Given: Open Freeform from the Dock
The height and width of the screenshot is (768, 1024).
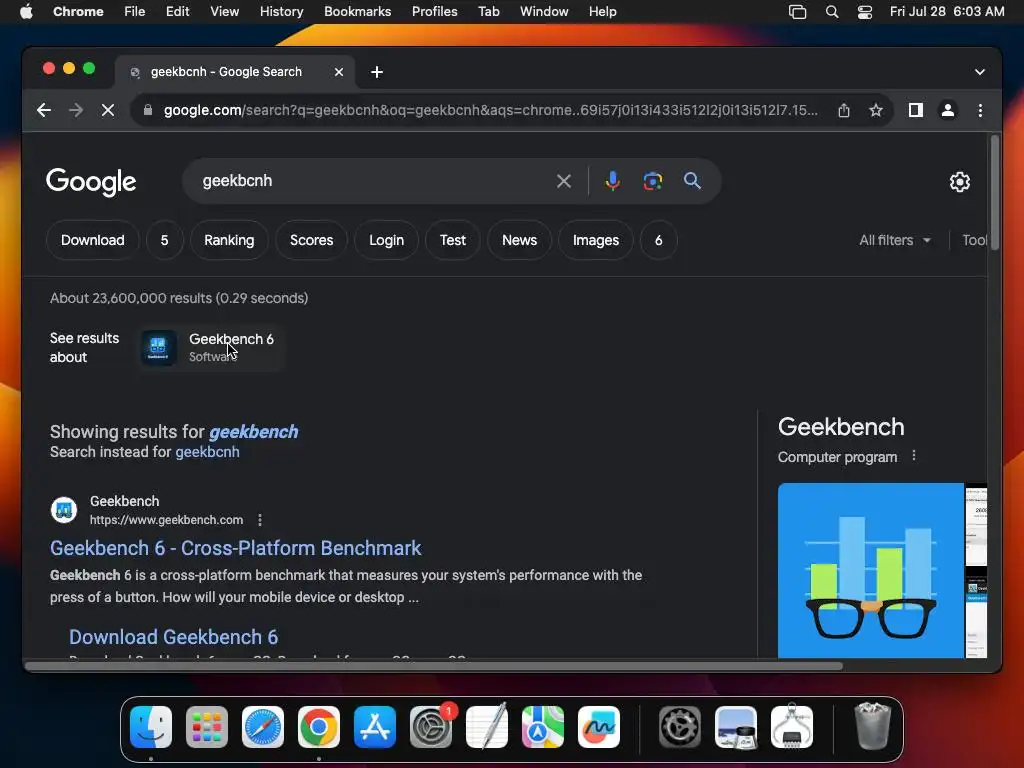Looking at the screenshot, I should point(599,727).
